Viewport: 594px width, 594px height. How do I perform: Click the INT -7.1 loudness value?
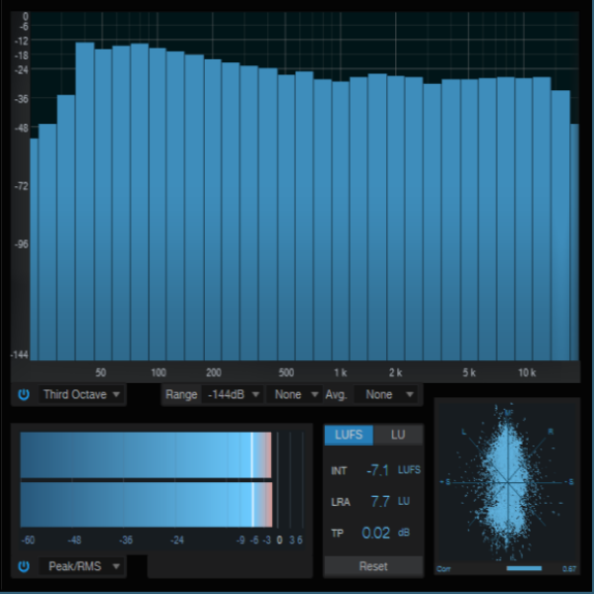click(x=378, y=470)
